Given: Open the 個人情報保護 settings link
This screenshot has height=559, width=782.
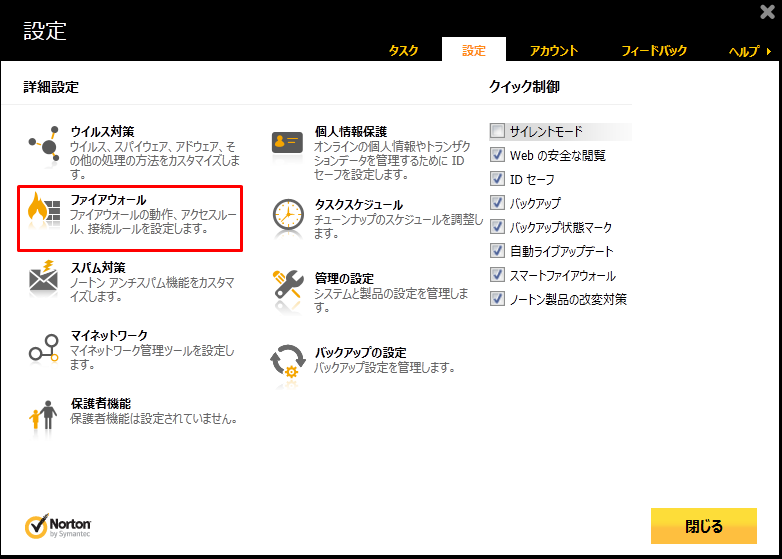Looking at the screenshot, I should click(351, 132).
